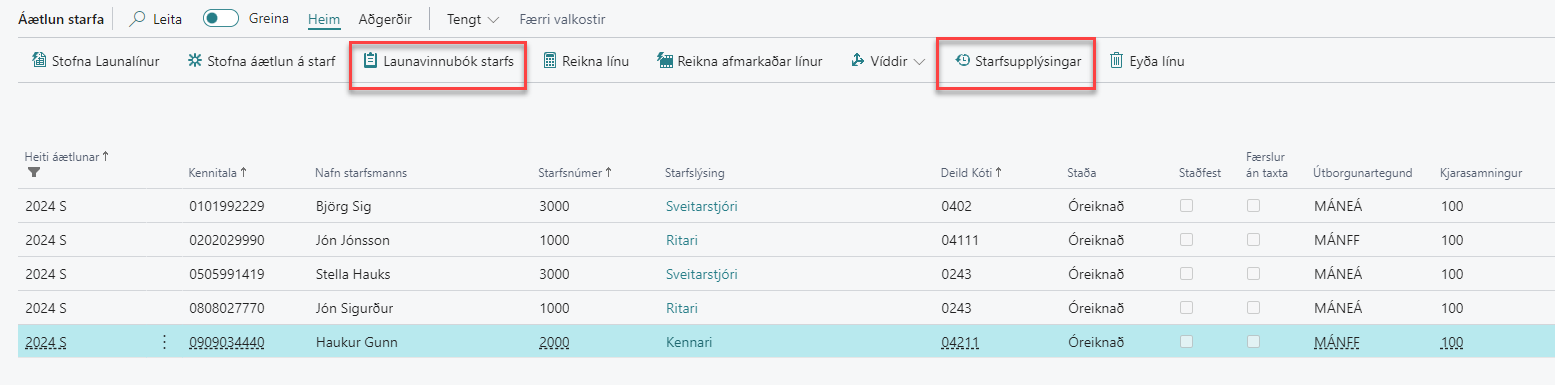Open Launavinnubók starfs clipboard icon
The height and width of the screenshot is (385, 1555).
371,61
